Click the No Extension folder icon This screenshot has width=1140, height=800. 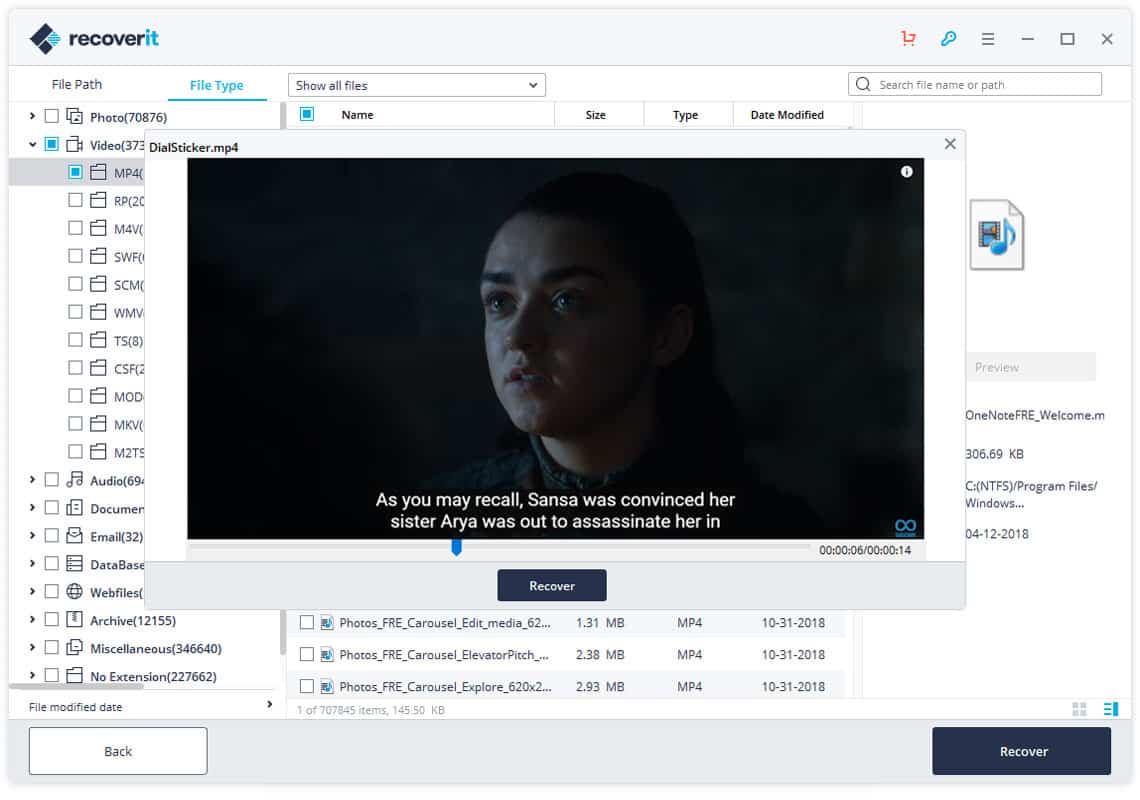click(74, 676)
